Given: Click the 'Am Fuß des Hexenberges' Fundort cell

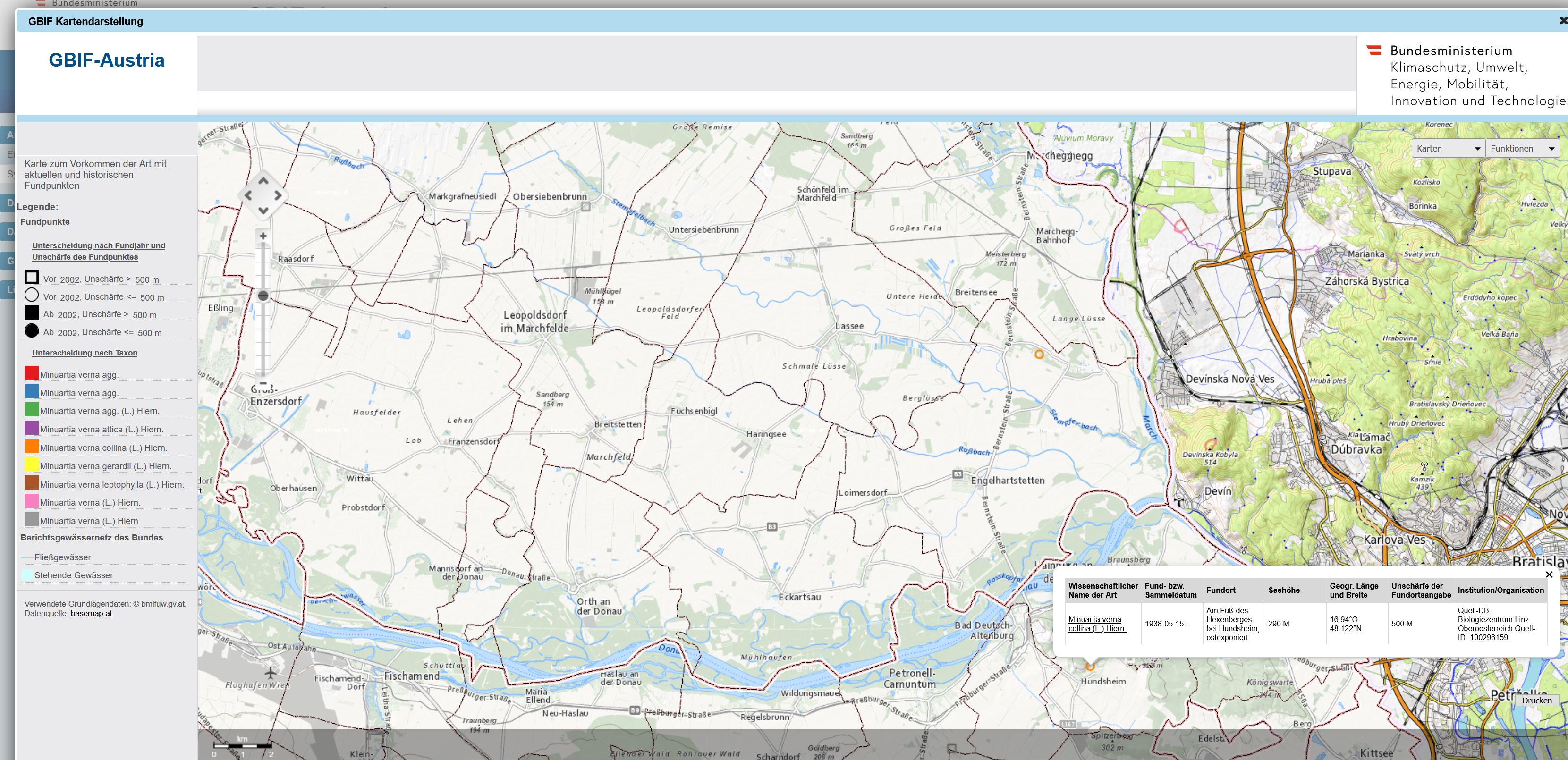Looking at the screenshot, I should click(1233, 624).
